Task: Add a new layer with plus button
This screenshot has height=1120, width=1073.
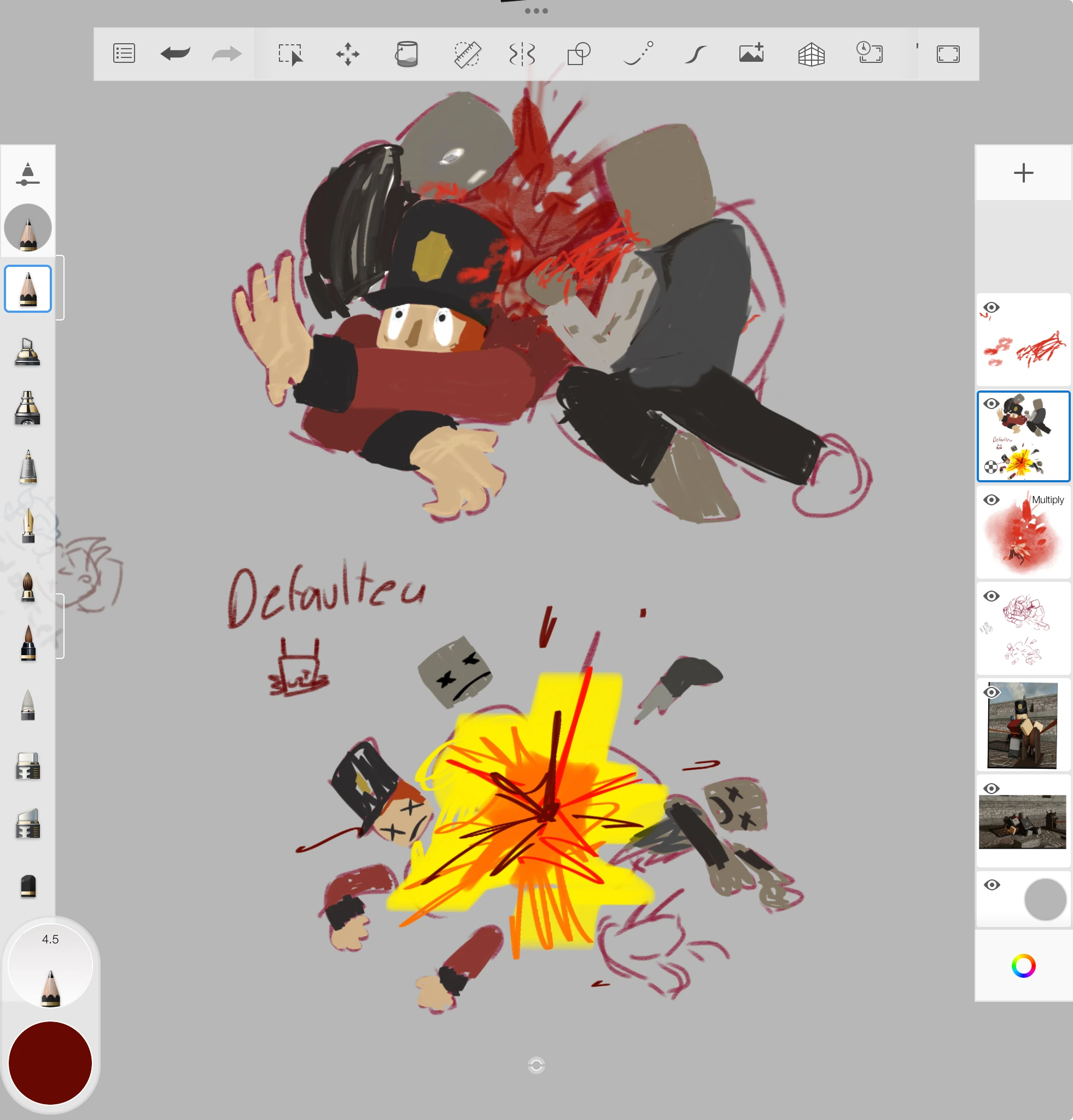Action: (x=1023, y=173)
